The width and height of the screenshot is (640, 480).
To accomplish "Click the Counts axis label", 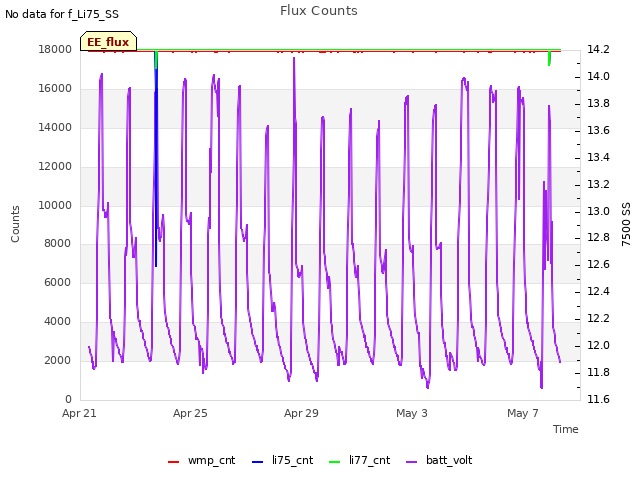I will click(15, 224).
